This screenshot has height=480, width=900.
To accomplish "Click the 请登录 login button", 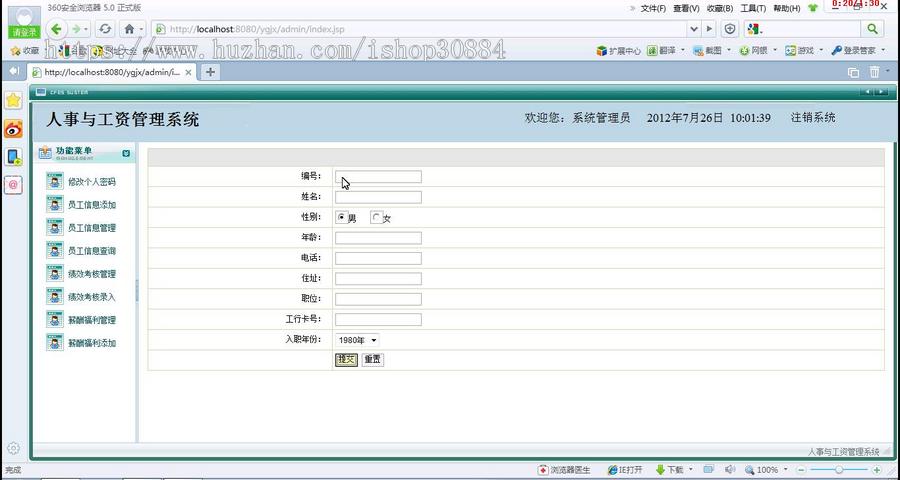I will pyautogui.click(x=25, y=32).
